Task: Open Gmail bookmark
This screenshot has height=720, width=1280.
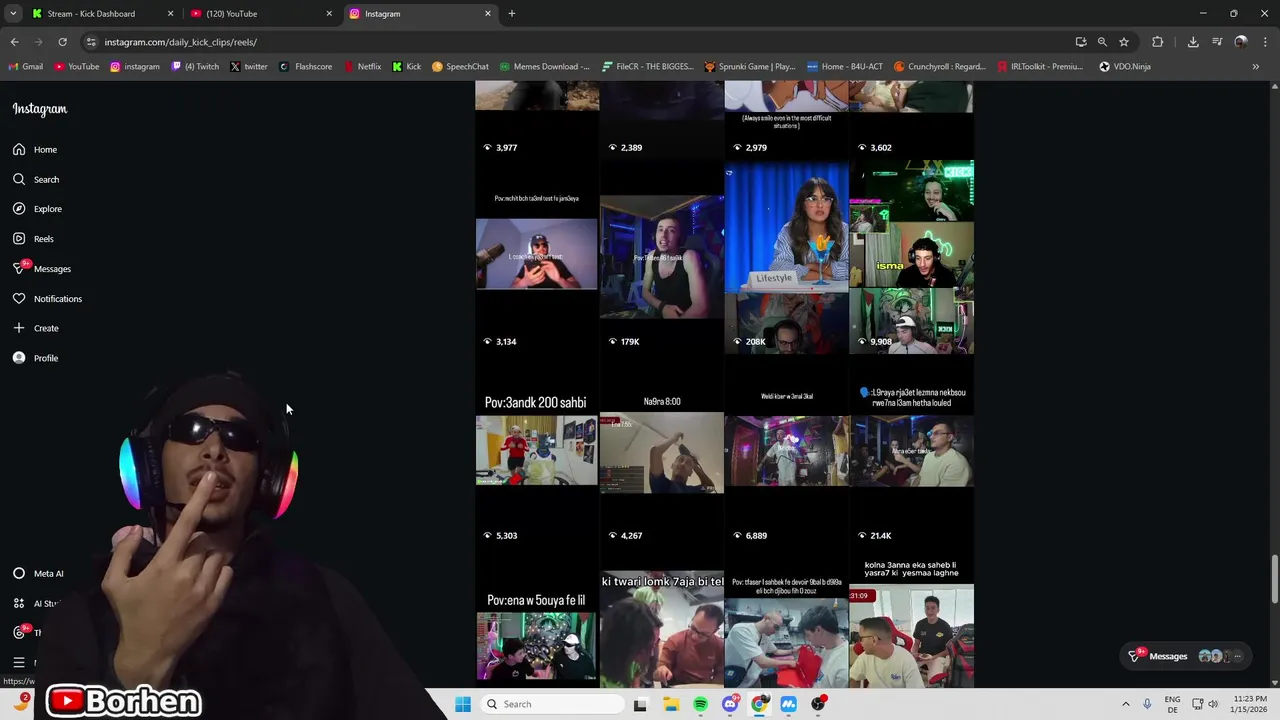Action: [x=26, y=67]
